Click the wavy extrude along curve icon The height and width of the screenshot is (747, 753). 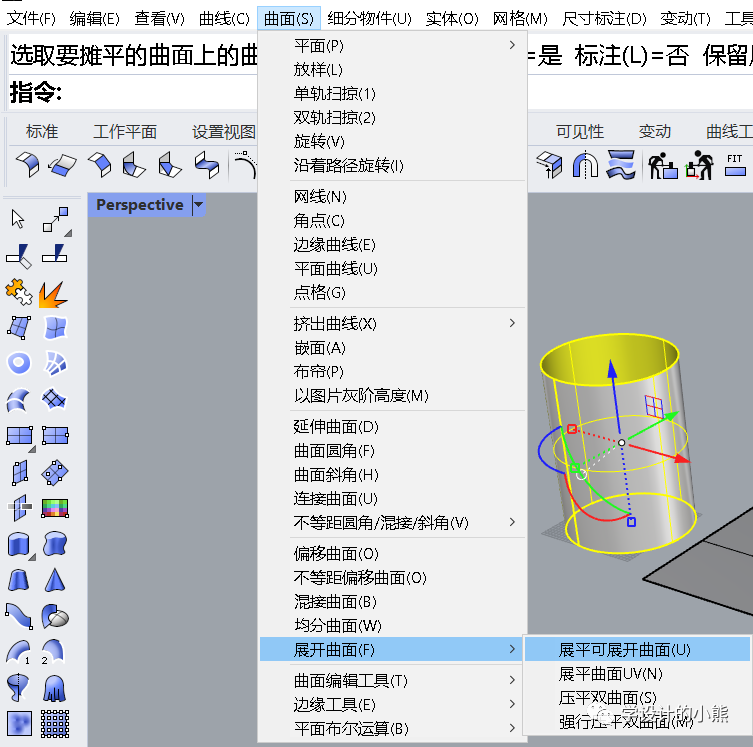tap(54, 544)
